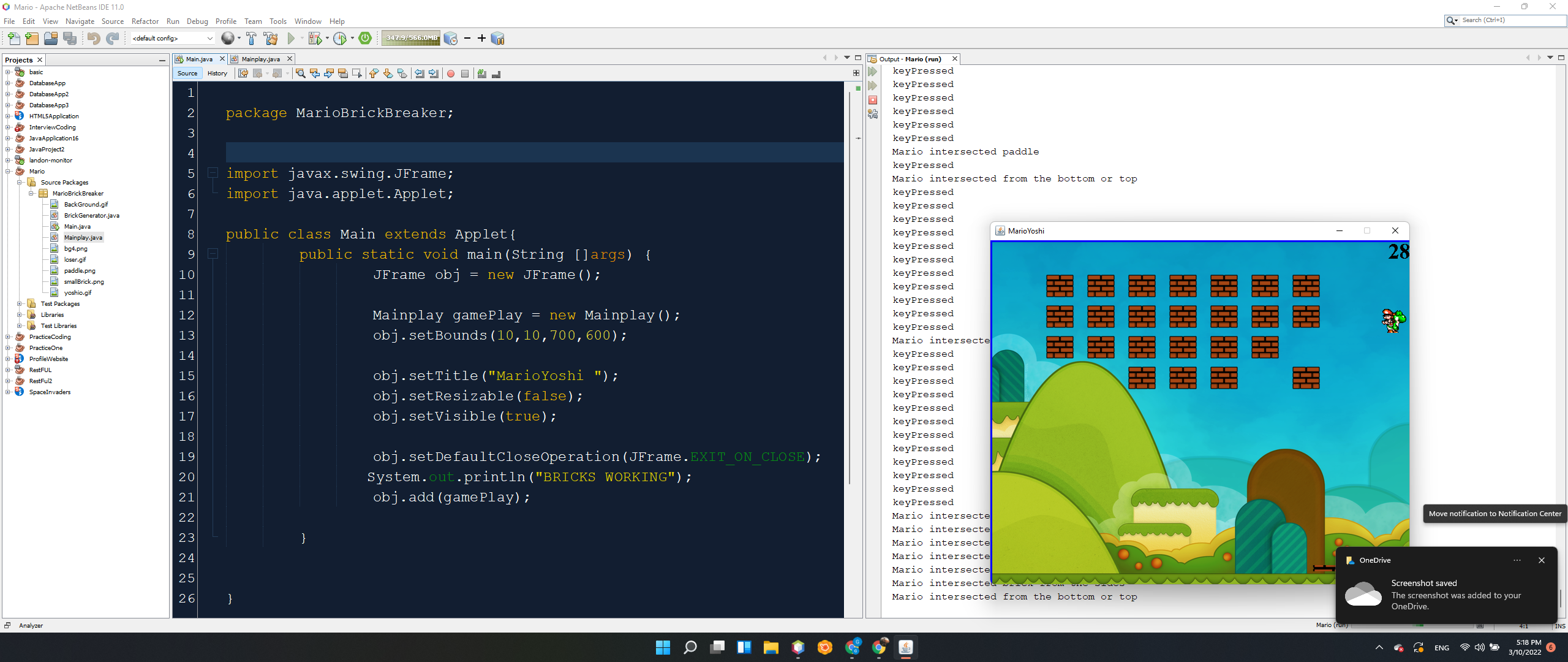1568x662 pixels.
Task: Click the New File toolbar icon
Action: [x=13, y=39]
